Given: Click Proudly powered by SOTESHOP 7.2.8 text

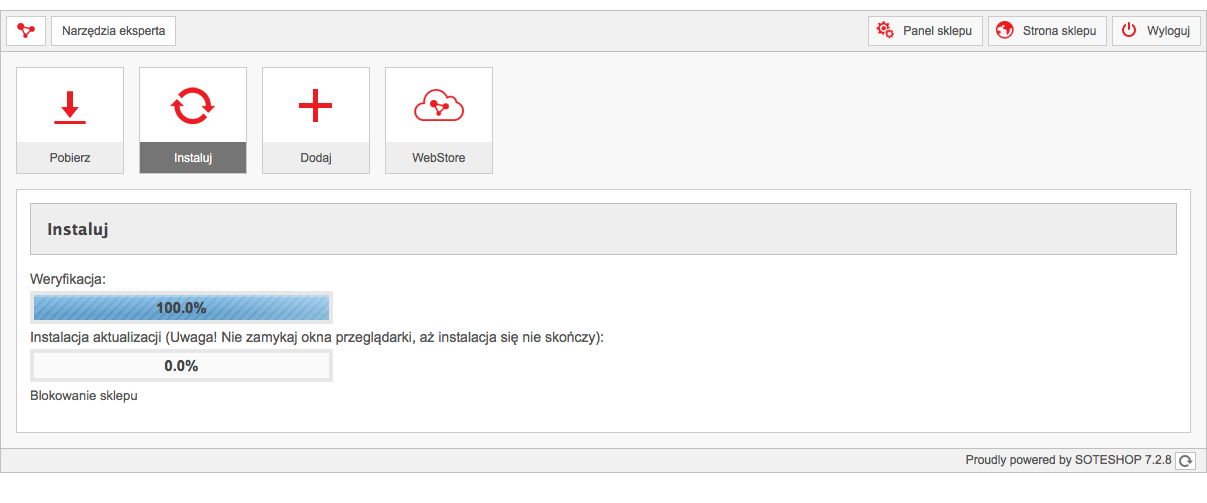Looking at the screenshot, I should pos(1069,460).
